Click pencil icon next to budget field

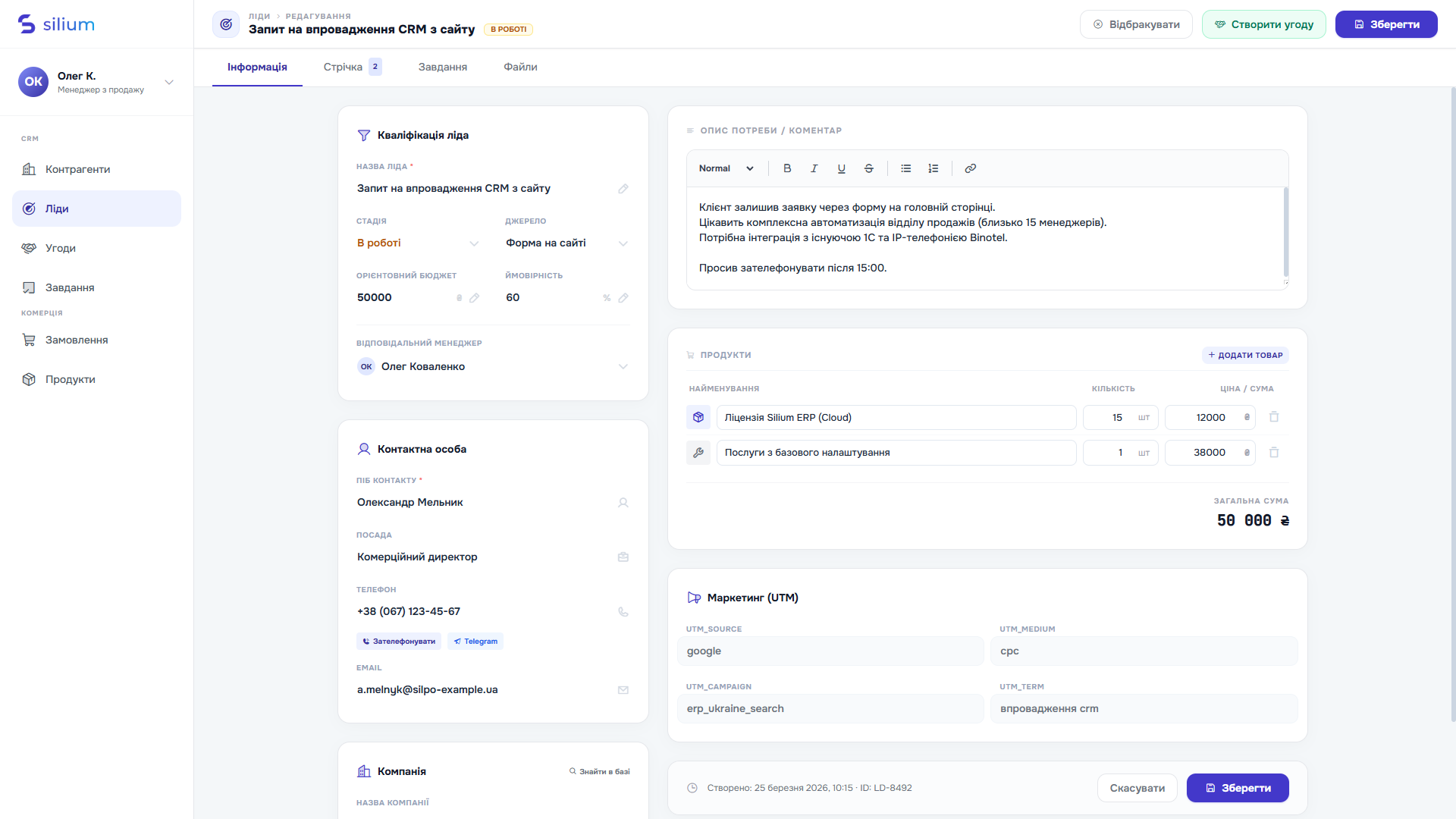[475, 298]
